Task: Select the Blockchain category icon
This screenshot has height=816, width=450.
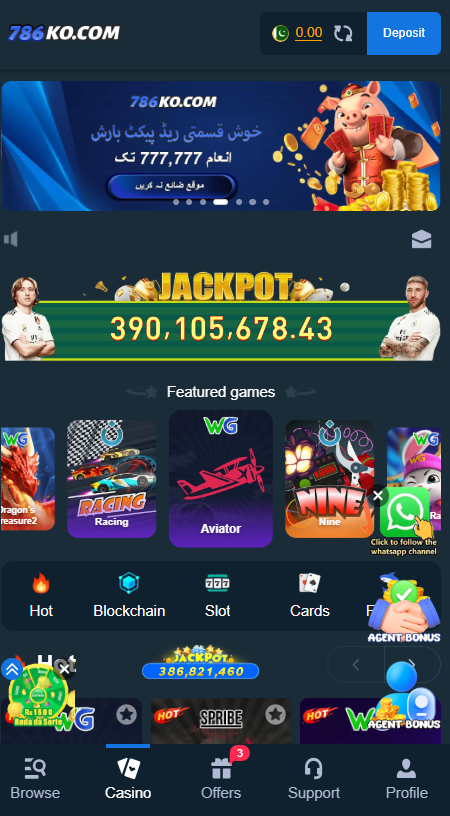Action: 129,595
